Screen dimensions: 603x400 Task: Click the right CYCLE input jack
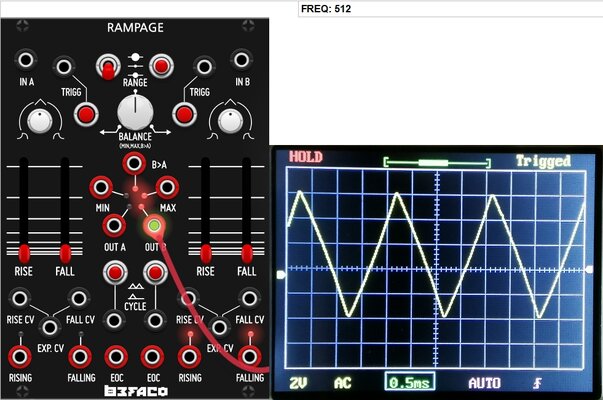[155, 320]
